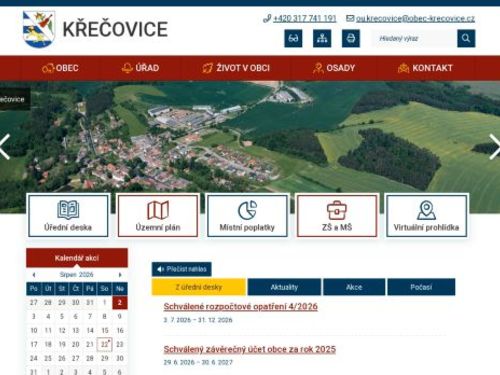Open the KONTAKT menu
Image resolution: width=500 pixels, height=375 pixels.
click(x=425, y=68)
